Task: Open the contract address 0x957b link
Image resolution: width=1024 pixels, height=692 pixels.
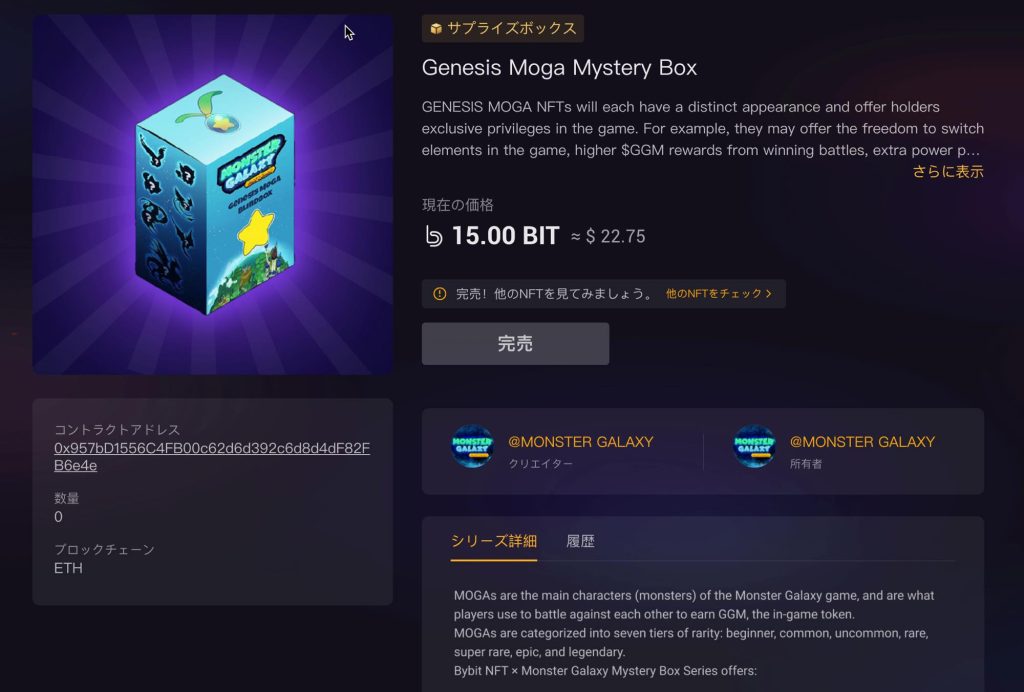Action: tap(212, 457)
